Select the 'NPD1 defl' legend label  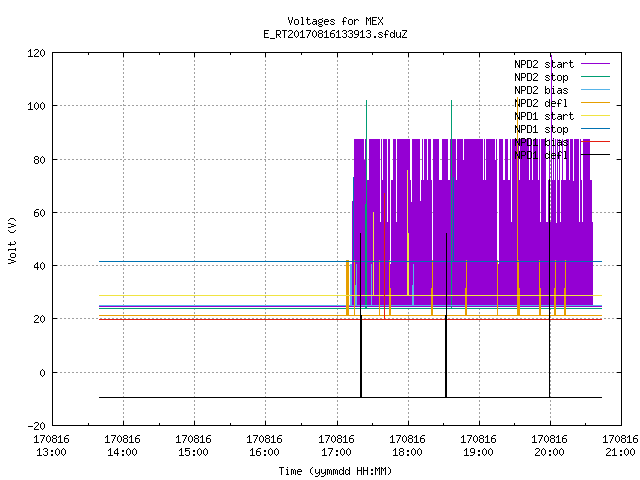[541, 155]
